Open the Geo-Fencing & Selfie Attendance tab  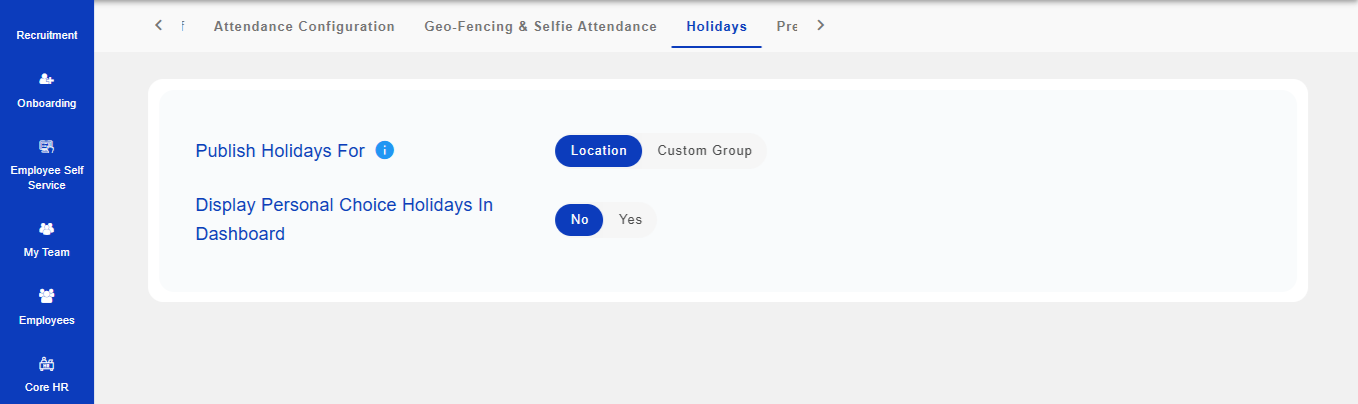540,27
